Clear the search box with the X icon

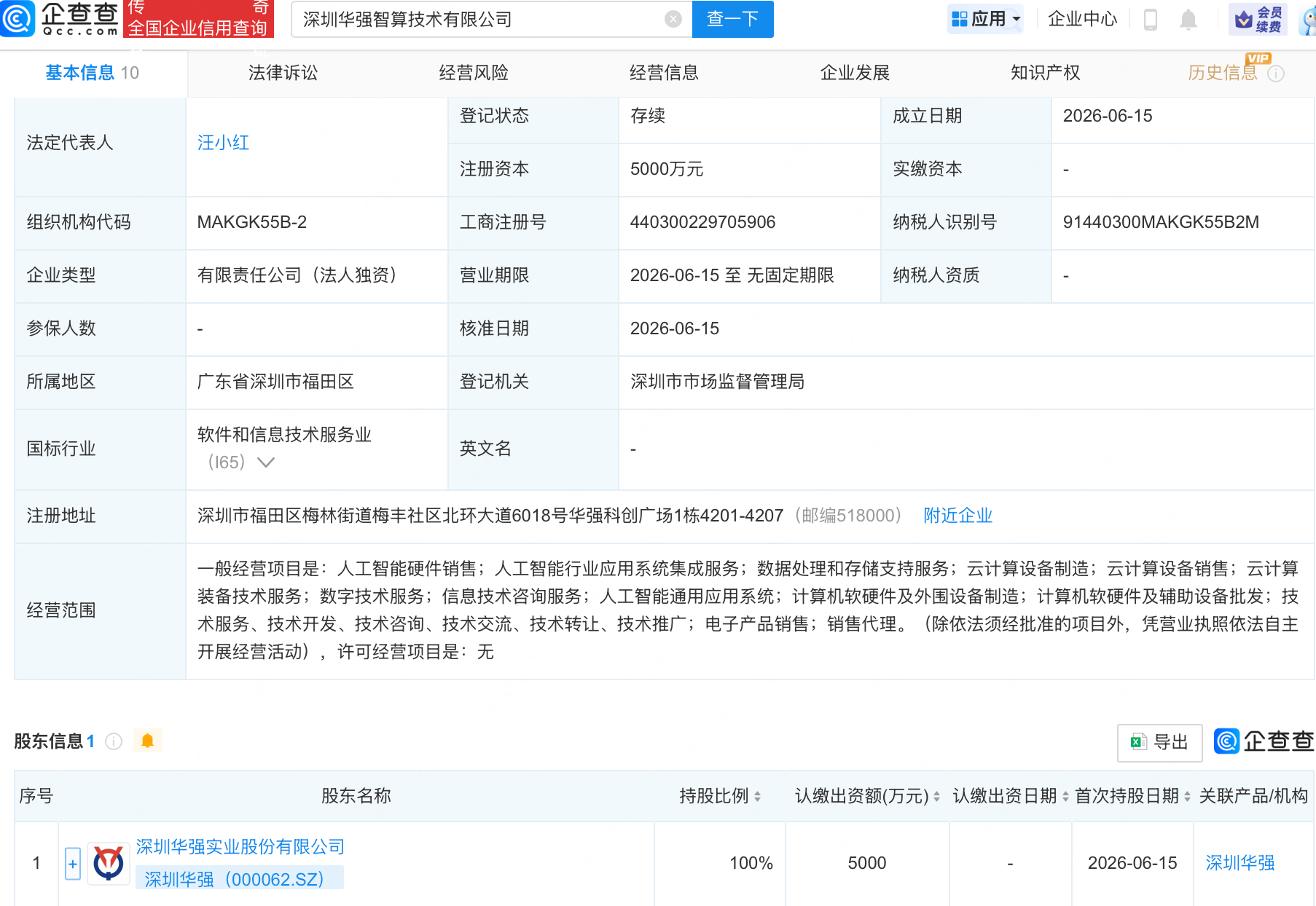point(673,20)
